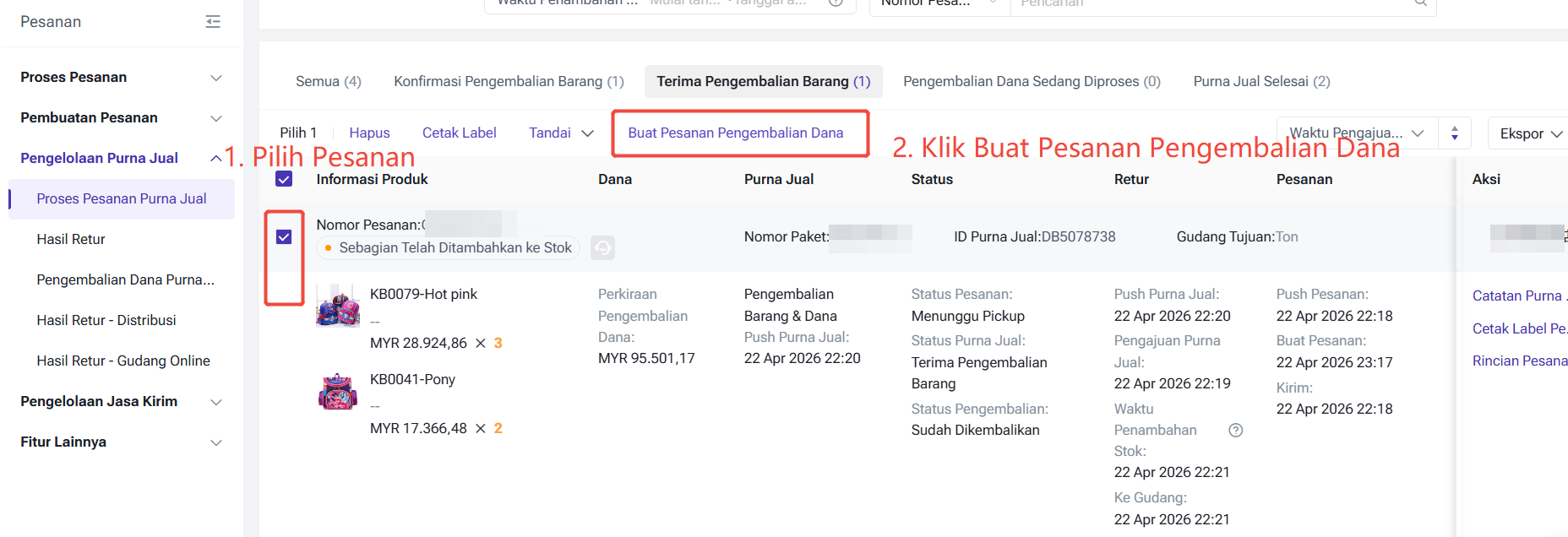Viewport: 1568px width, 537px height.
Task: Switch to Konfirmasi Pengembalian Barang tab
Action: [x=509, y=81]
